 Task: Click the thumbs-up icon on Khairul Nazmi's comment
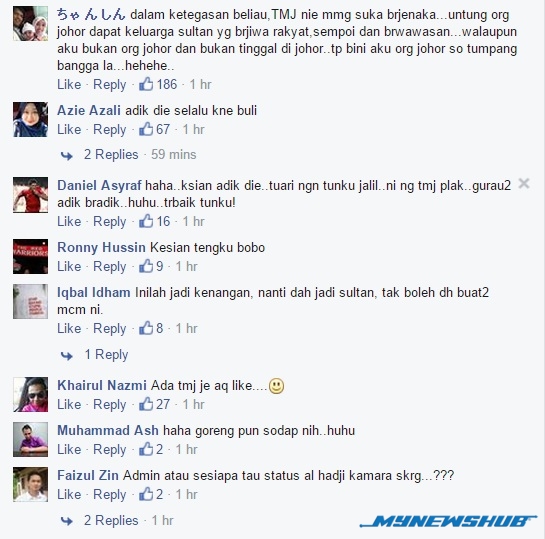point(146,404)
